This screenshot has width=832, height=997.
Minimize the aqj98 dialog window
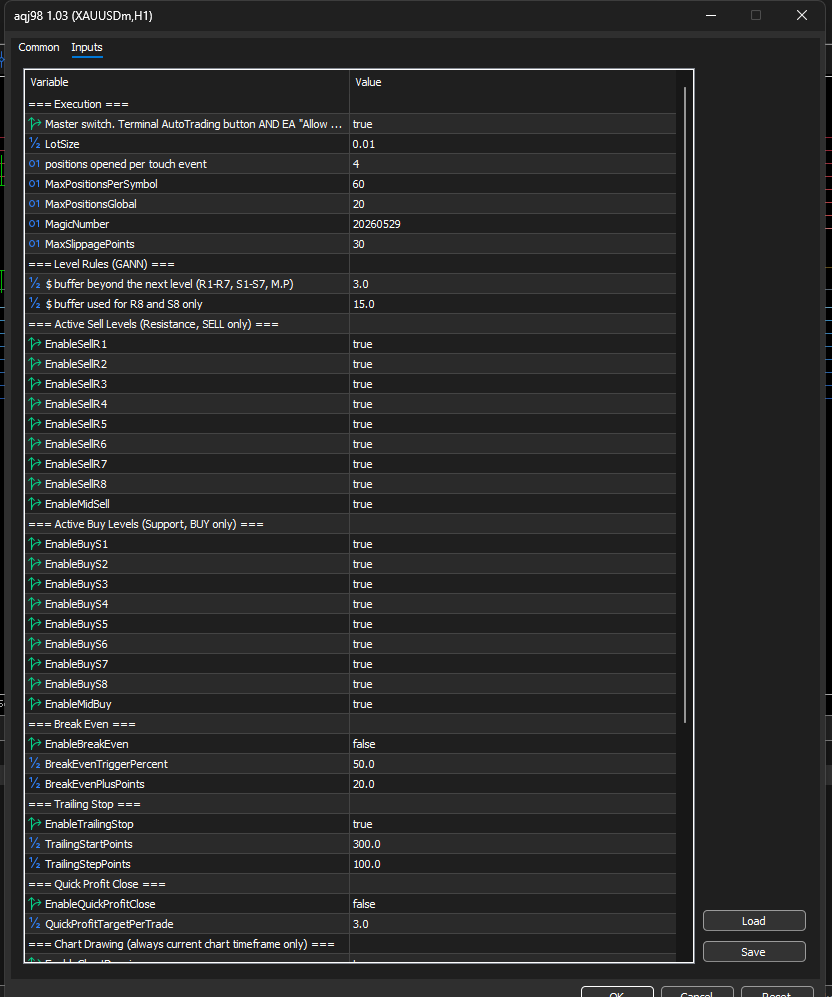711,15
